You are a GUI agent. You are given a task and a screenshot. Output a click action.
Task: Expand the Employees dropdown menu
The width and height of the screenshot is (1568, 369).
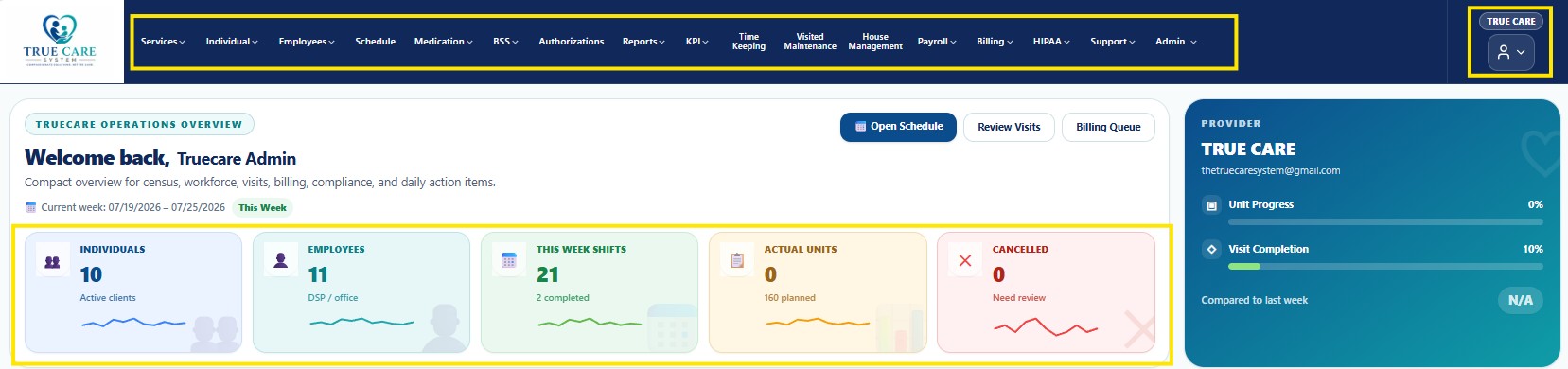307,42
